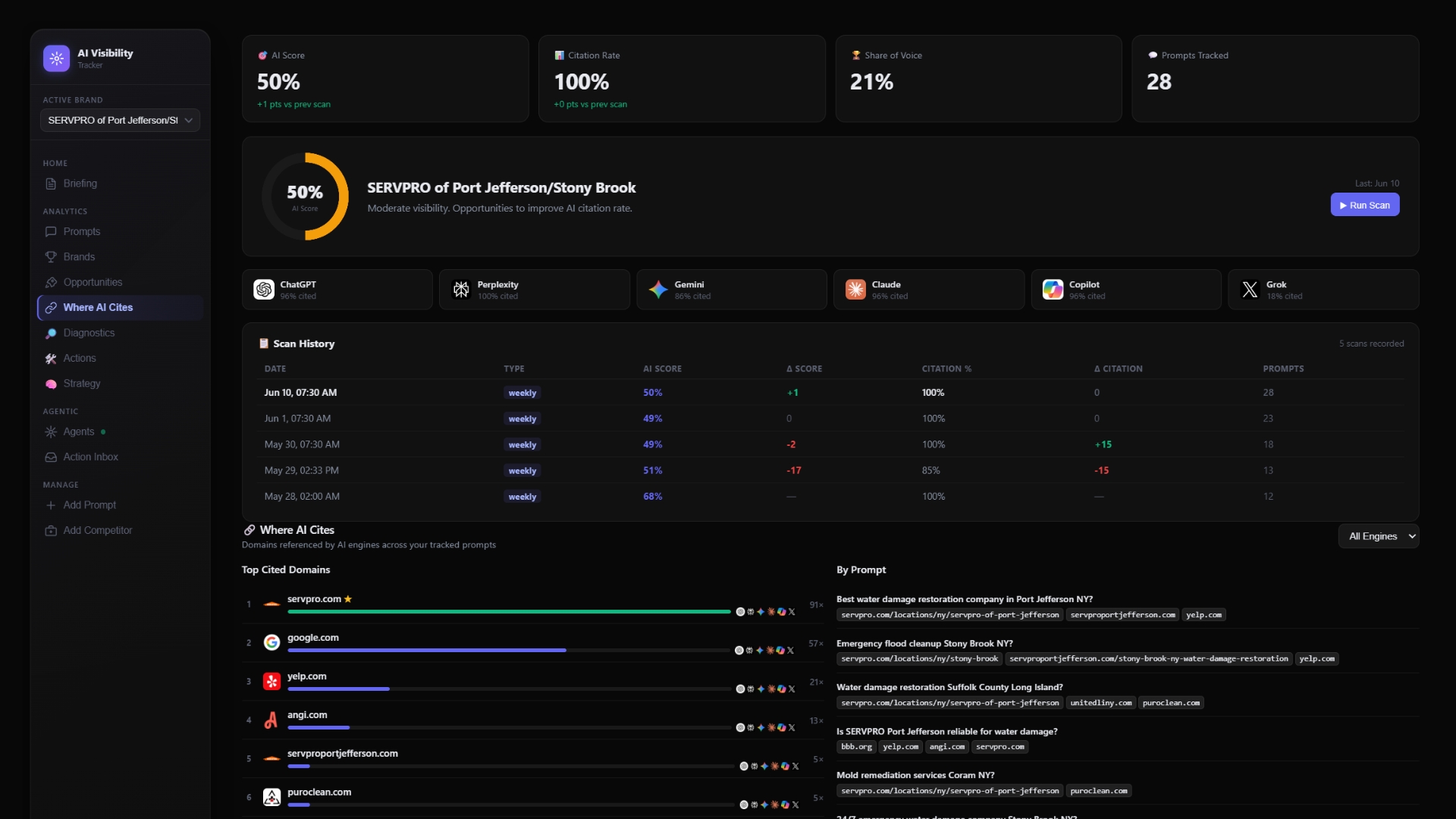Click the Copilot engine icon
1456x819 pixels.
[1053, 290]
